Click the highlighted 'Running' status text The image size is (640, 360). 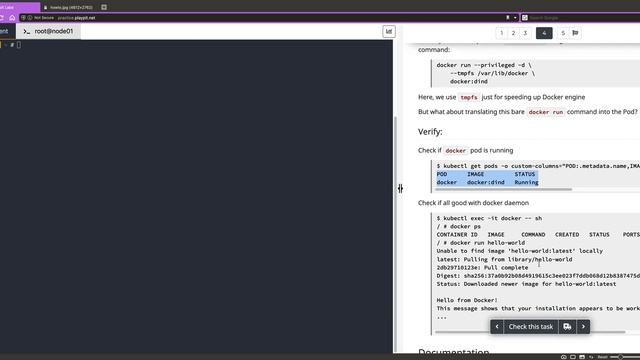[526, 182]
